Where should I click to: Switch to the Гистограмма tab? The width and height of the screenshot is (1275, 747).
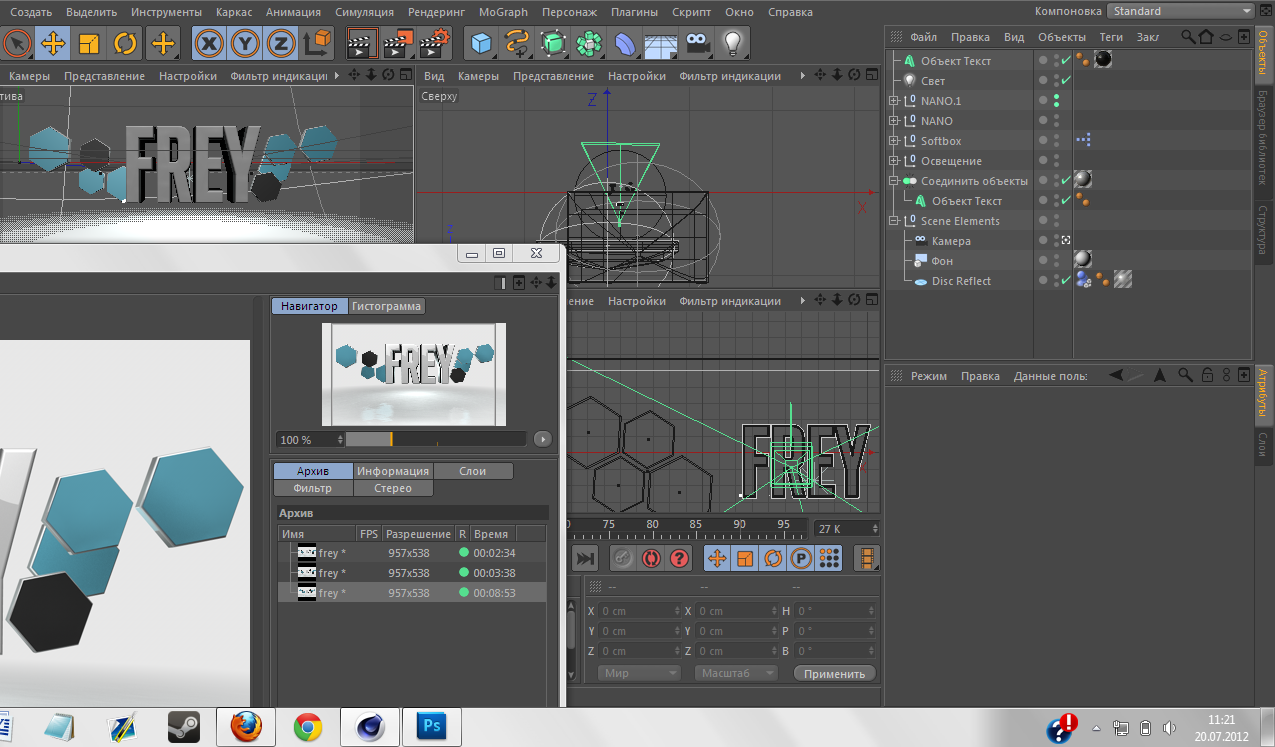point(387,306)
